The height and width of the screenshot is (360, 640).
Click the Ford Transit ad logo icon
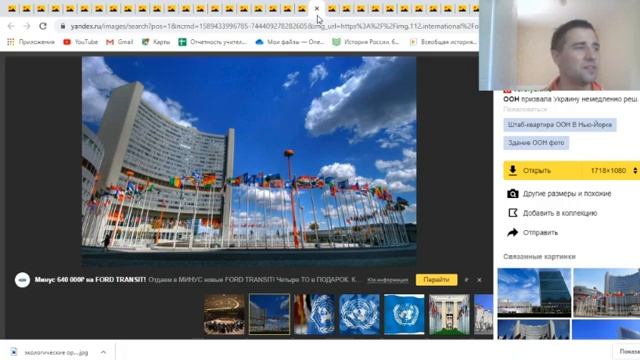pos(22,280)
